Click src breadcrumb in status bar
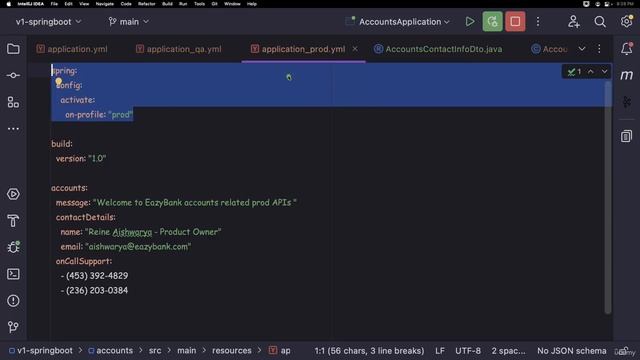This screenshot has width=640, height=360. (x=155, y=351)
